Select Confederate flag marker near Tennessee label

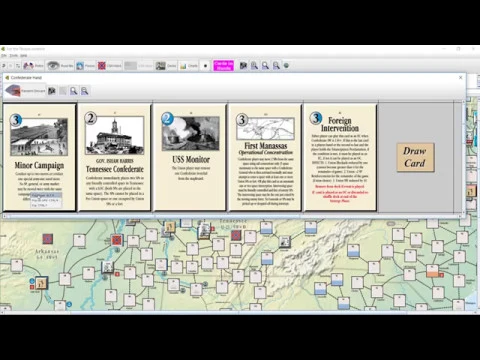pos(236,235)
